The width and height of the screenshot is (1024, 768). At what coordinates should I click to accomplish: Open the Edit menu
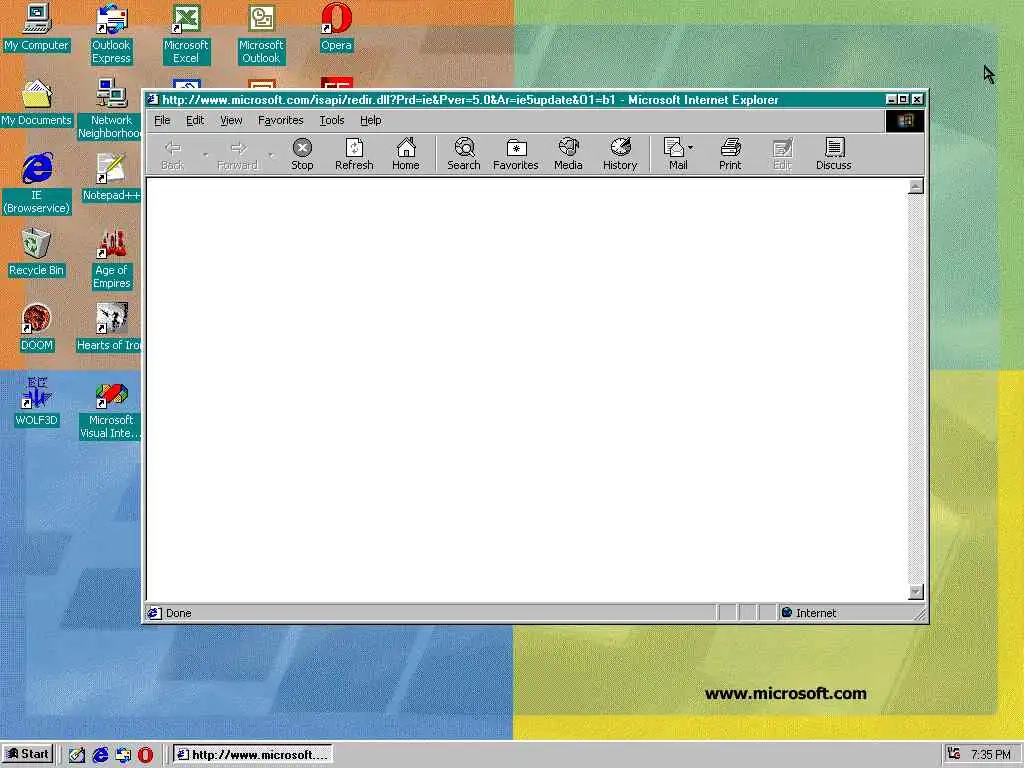coord(195,120)
